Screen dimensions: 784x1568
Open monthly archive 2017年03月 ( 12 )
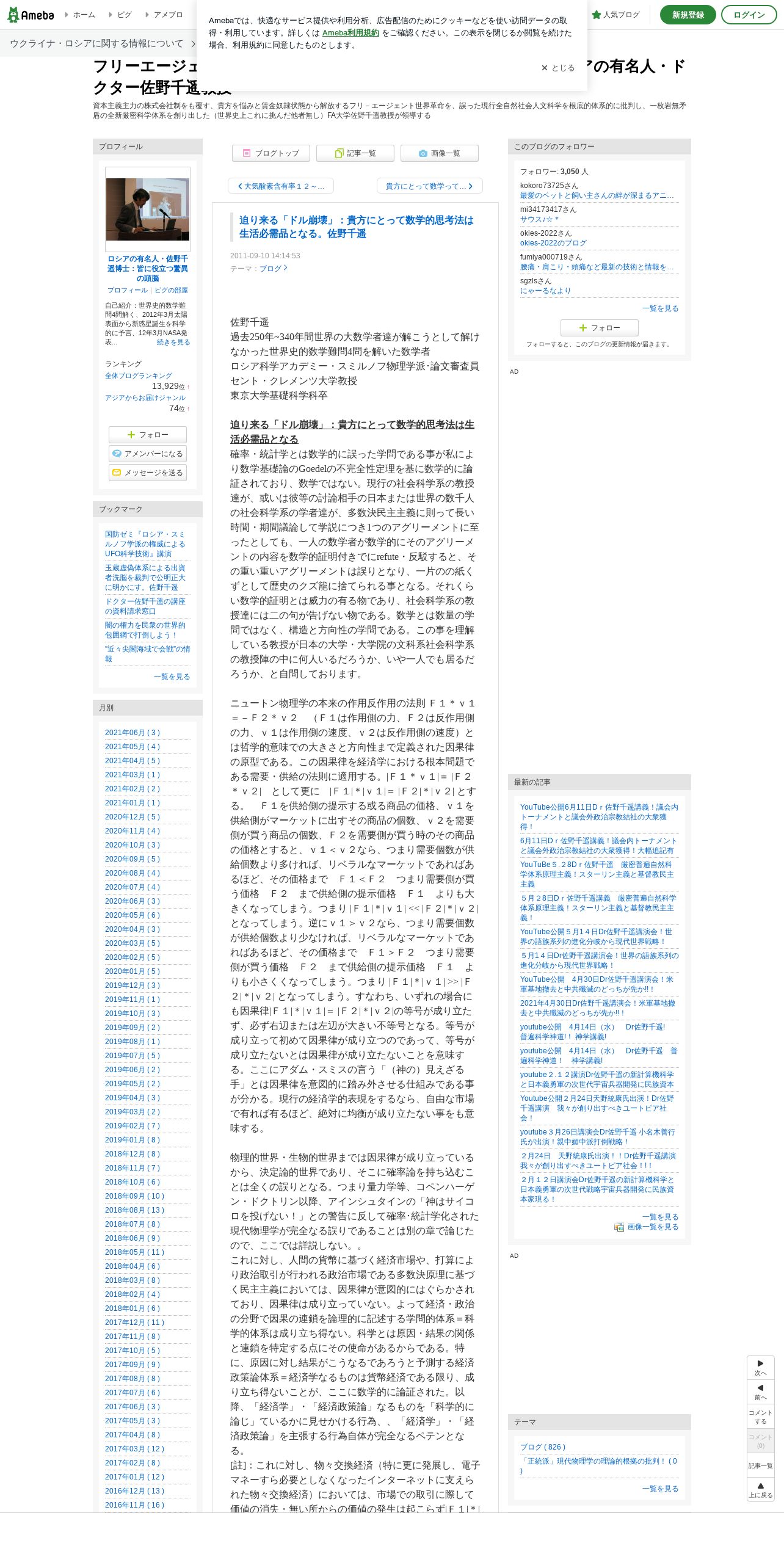click(135, 1449)
